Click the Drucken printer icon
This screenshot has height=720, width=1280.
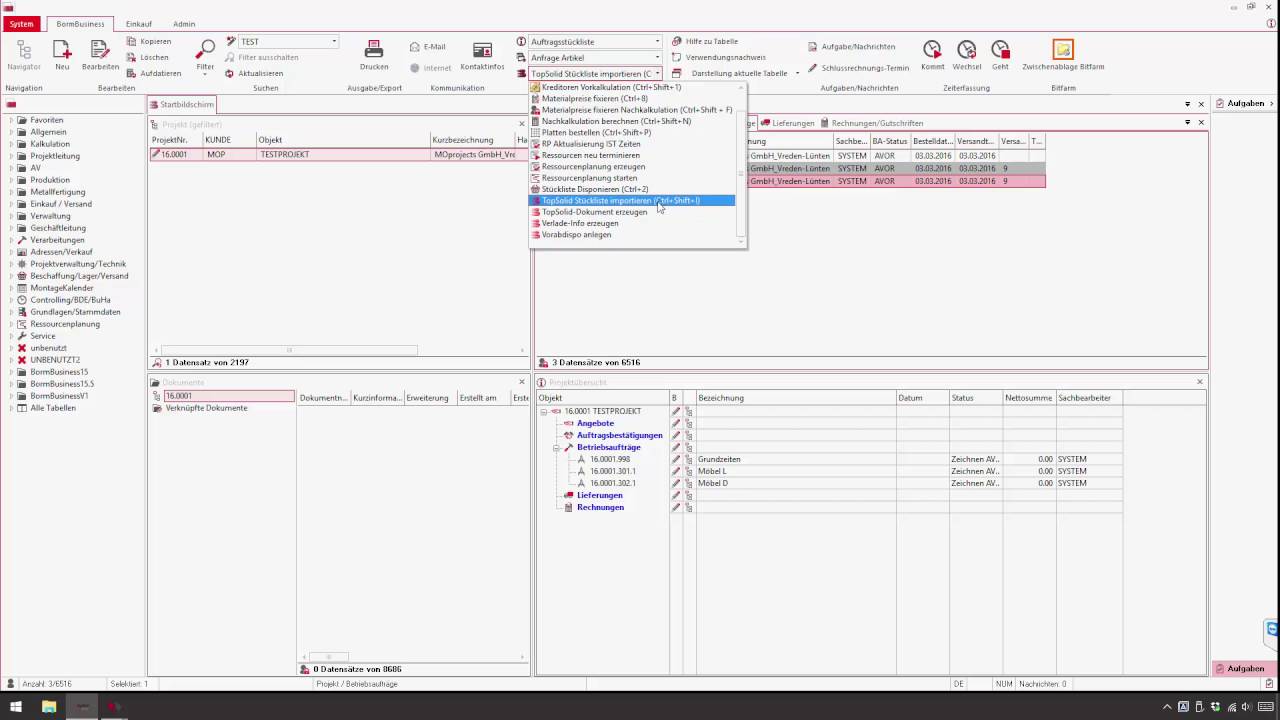pyautogui.click(x=374, y=55)
